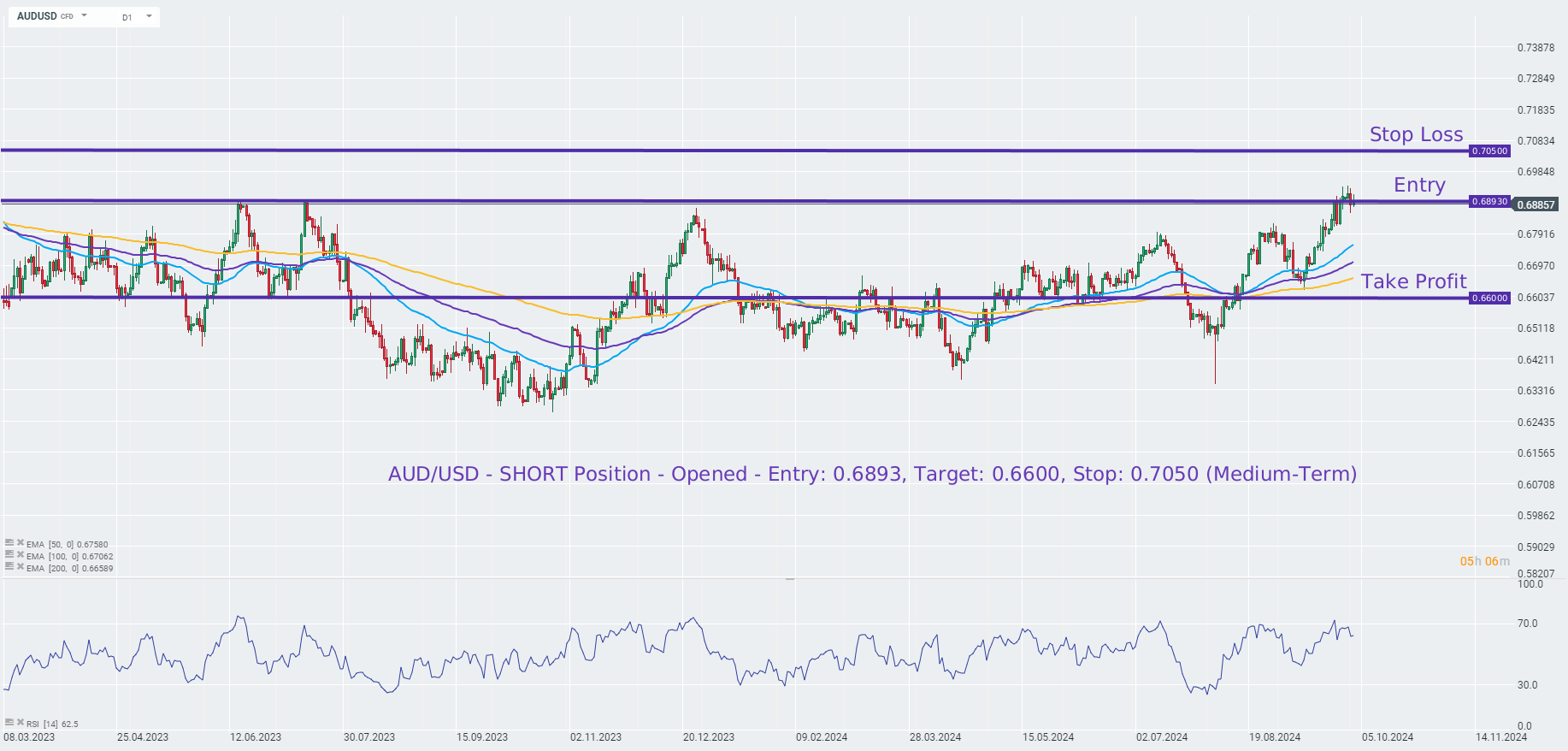Remove the EMA 100 indicator
1568x751 pixels.
click(21, 555)
